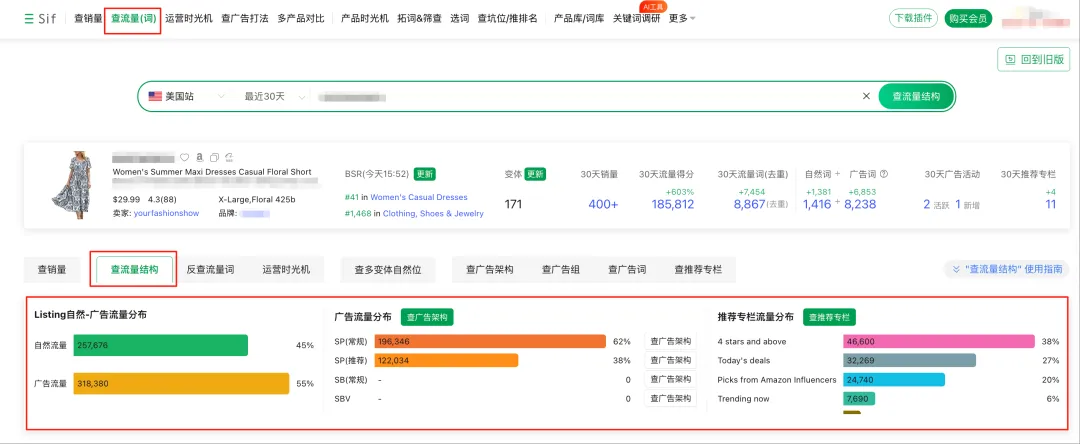Click the 下载插件 button
Image resolution: width=1080 pixels, height=444 pixels.
[913, 19]
